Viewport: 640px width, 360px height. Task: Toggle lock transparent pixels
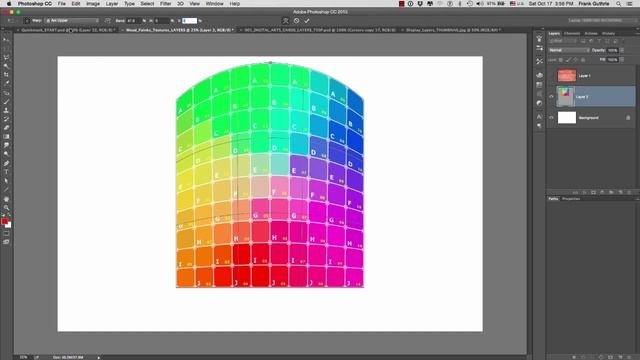[561, 60]
